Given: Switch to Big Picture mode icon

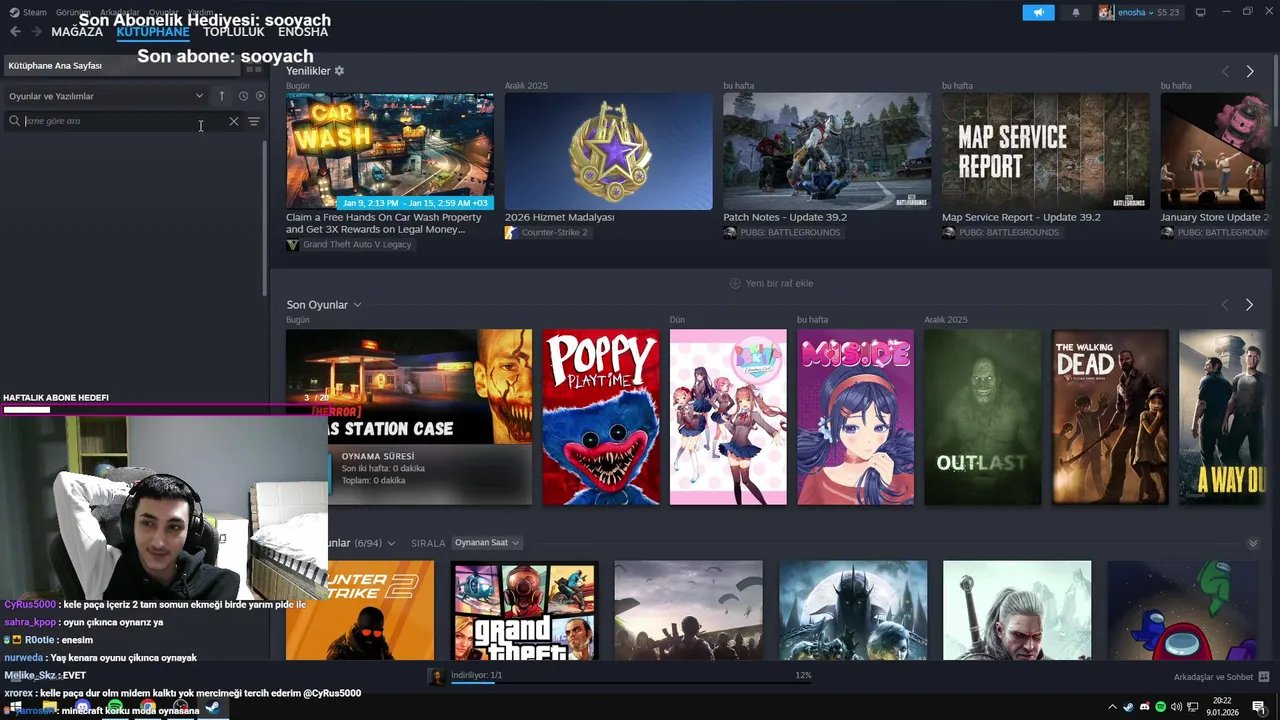Looking at the screenshot, I should 1201,12.
